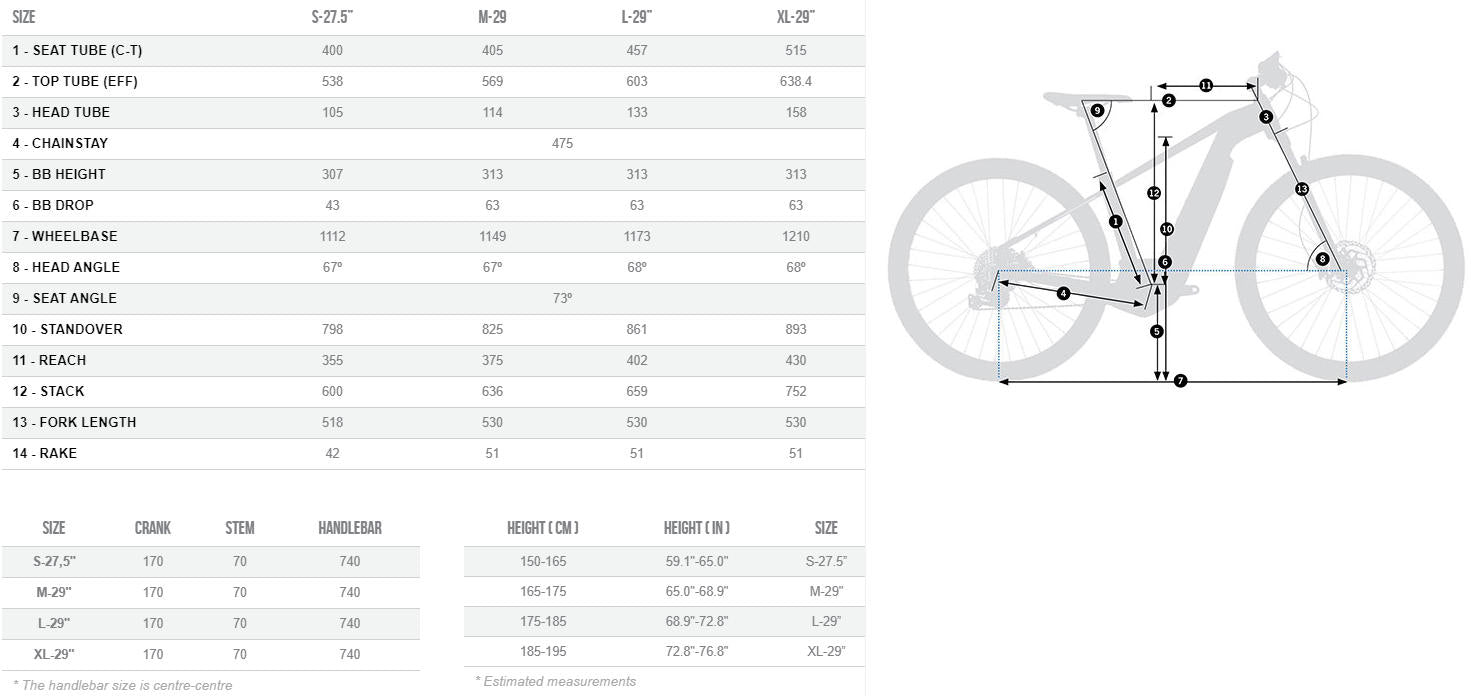The width and height of the screenshot is (1480, 700).
Task: Click the HEIGHT ( CM ) column header
Action: tap(543, 528)
